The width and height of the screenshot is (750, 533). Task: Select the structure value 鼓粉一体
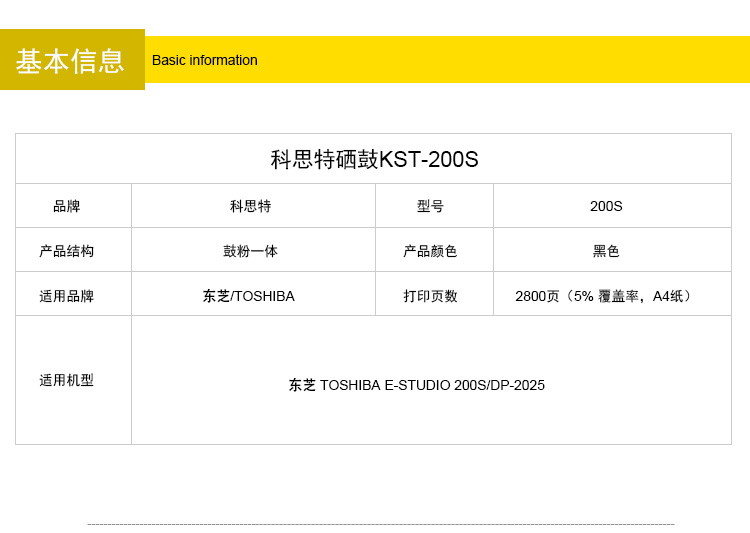(250, 251)
